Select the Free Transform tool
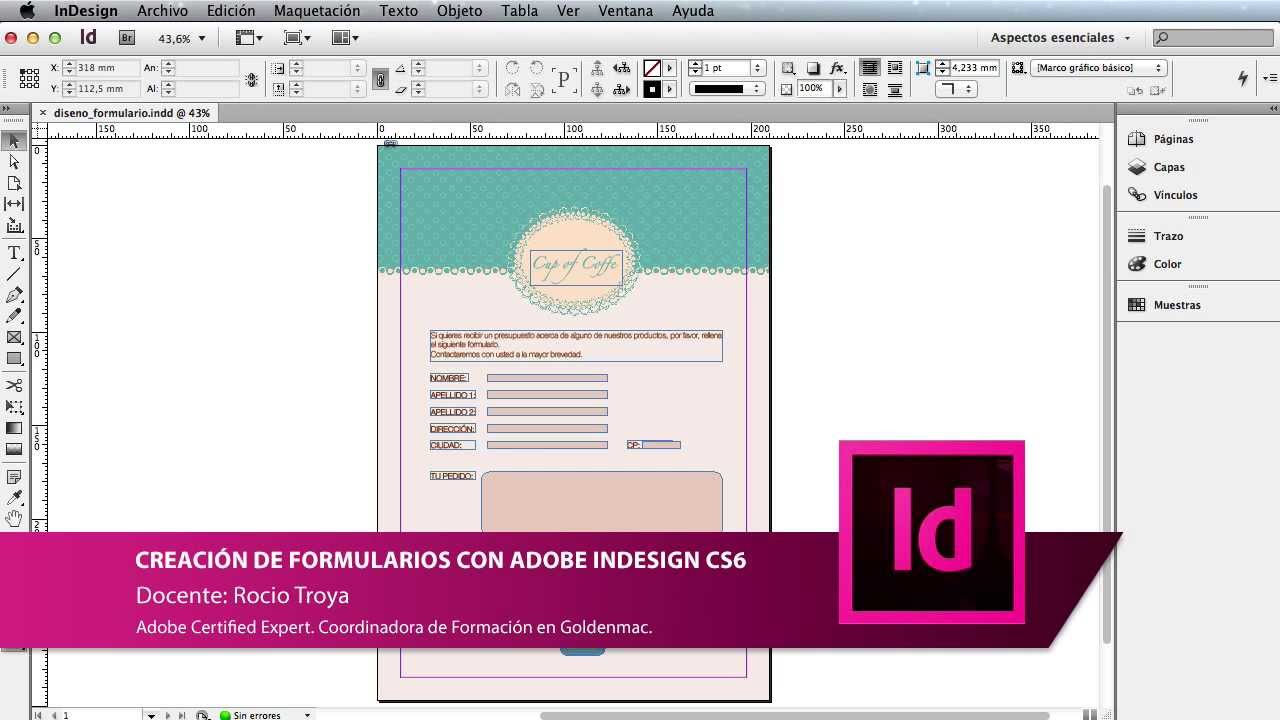The height and width of the screenshot is (720, 1280). [14, 407]
